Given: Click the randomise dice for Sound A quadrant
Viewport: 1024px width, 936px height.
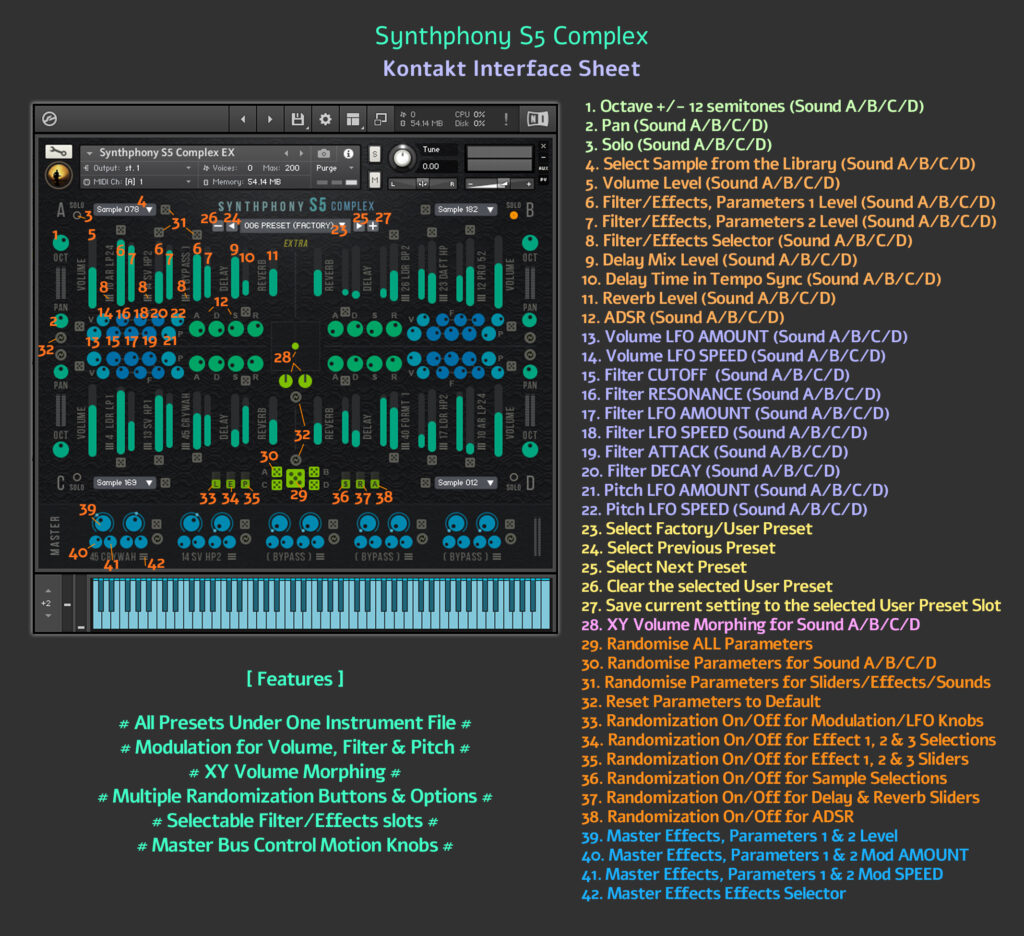Looking at the screenshot, I should pos(277,472).
